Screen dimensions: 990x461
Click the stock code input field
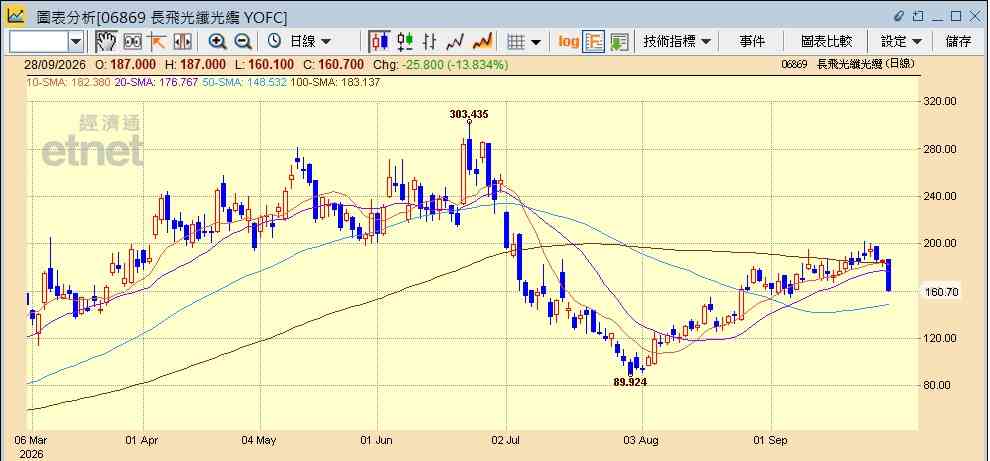39,42
